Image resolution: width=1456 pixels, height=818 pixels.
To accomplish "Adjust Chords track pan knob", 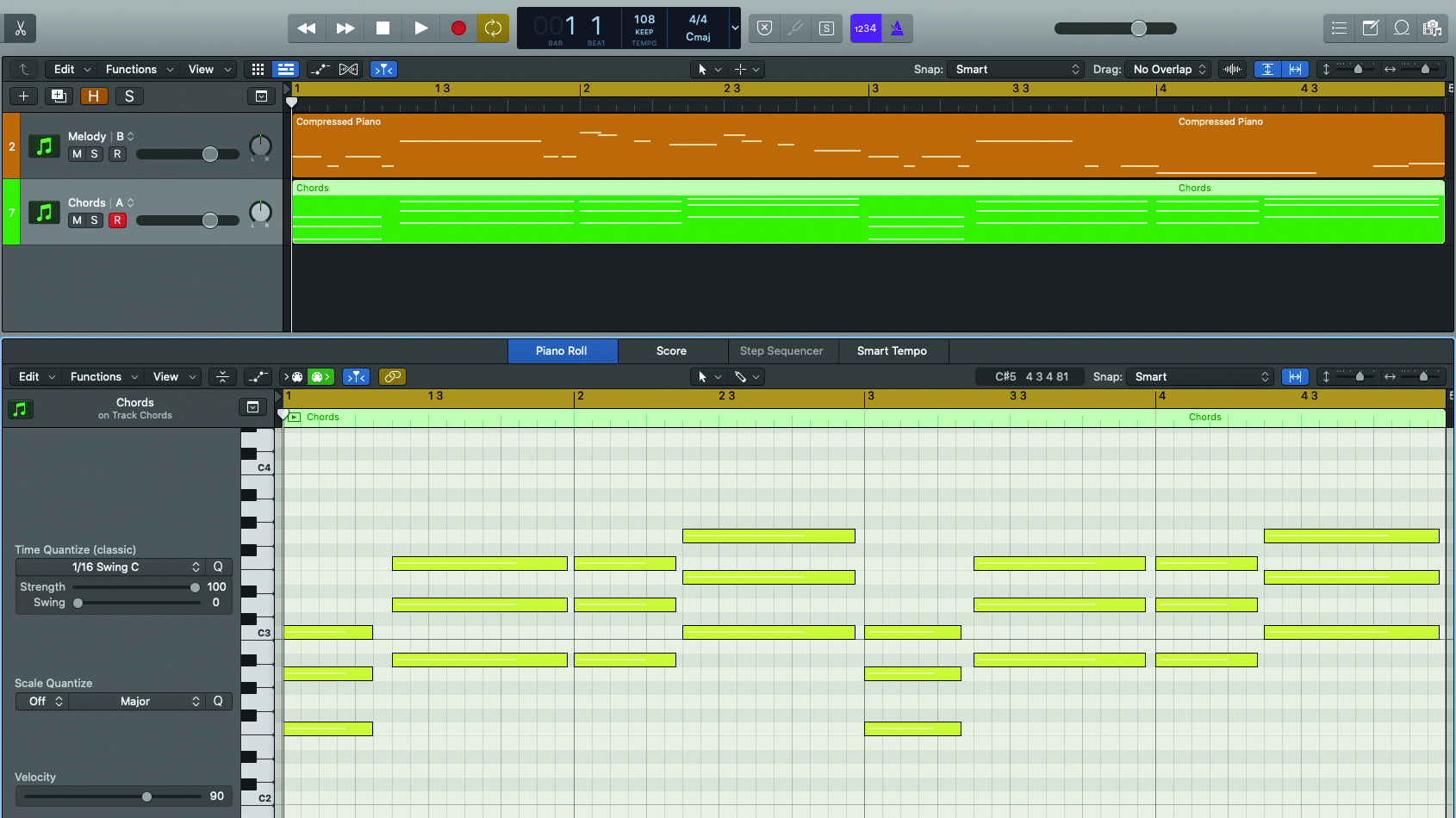I will 260,212.
